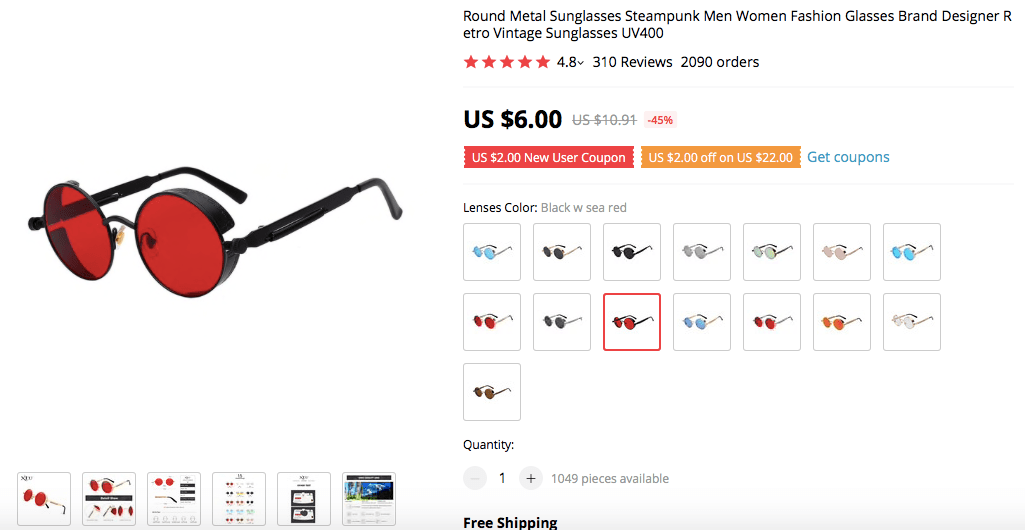View the landscape photo thumbnail

[x=369, y=499]
